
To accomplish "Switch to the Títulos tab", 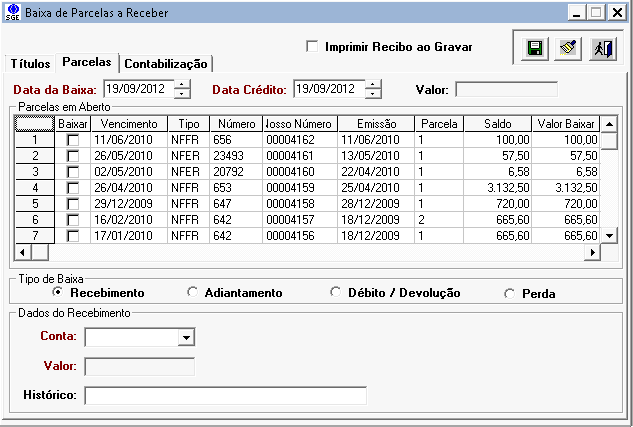I will (30, 63).
